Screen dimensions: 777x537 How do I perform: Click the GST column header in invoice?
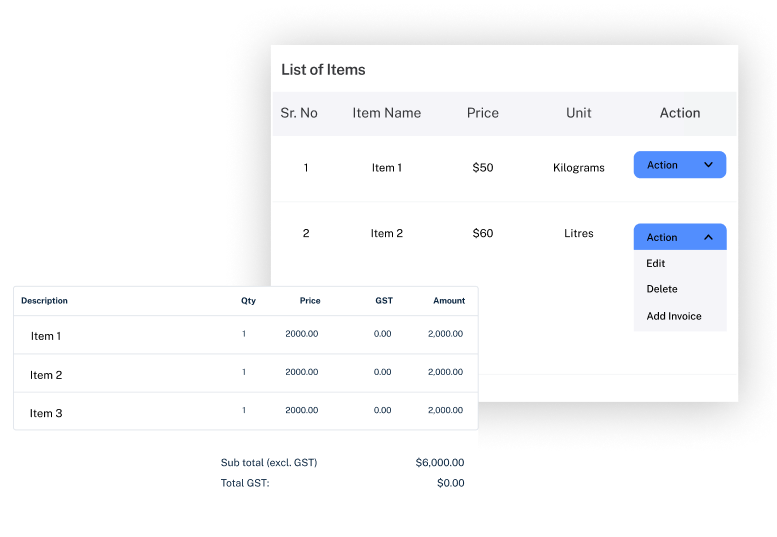[x=384, y=301]
